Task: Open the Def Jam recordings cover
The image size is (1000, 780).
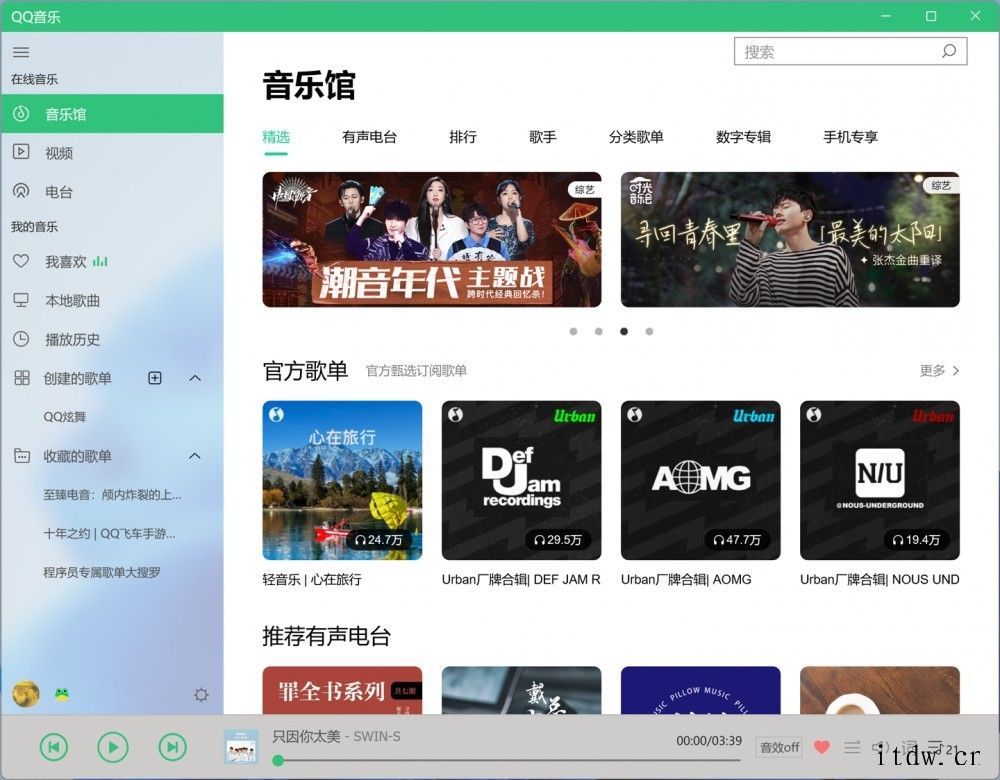Action: click(x=521, y=480)
